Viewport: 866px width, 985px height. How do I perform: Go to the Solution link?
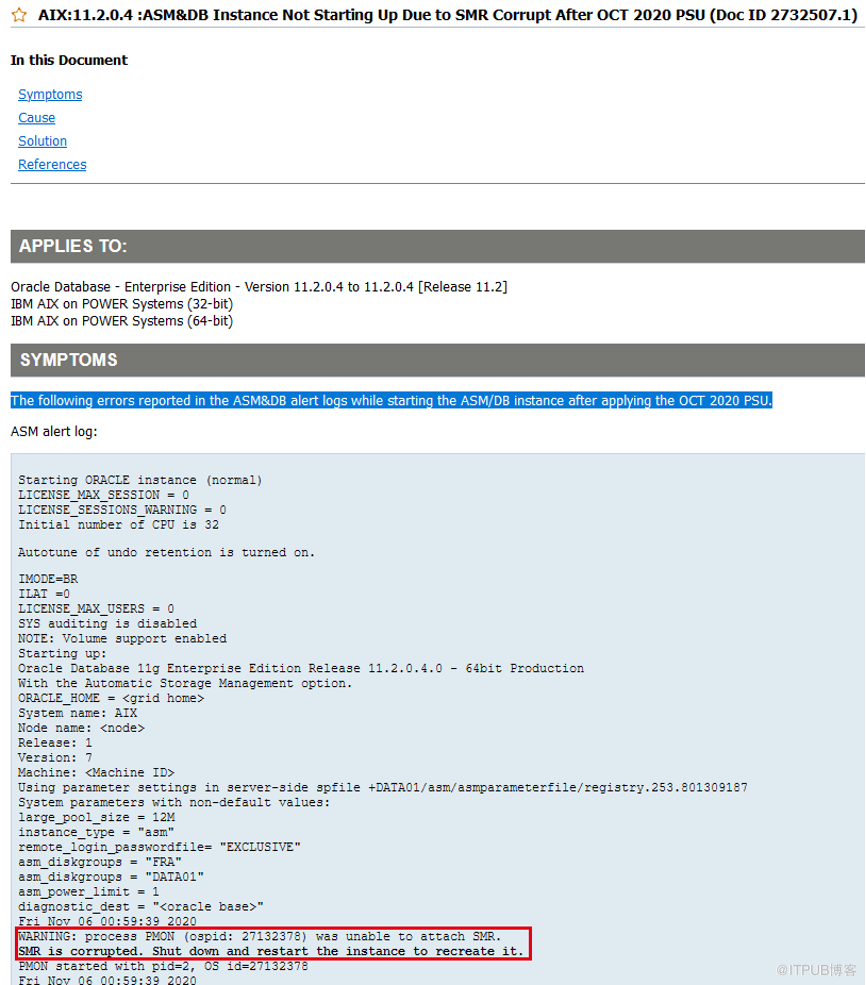click(x=42, y=141)
